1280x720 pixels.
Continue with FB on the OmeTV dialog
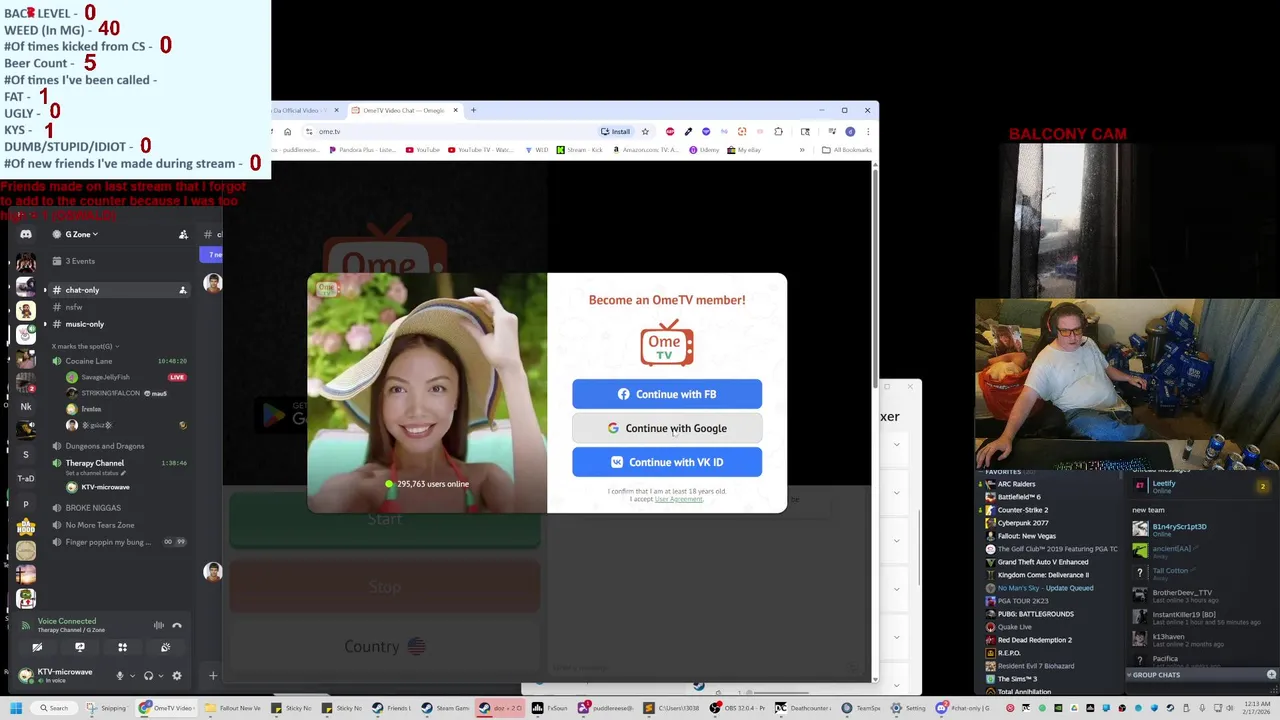667,394
